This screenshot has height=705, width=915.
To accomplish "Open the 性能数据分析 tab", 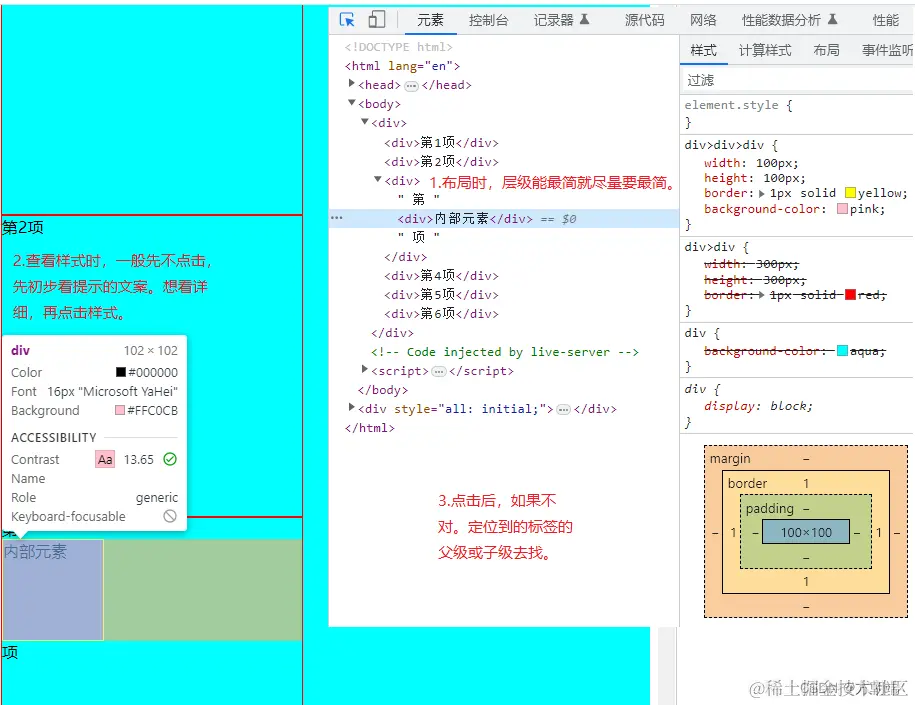I will tap(789, 20).
